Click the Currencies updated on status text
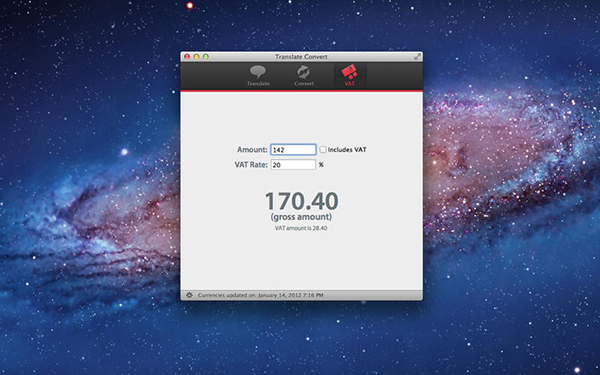600x375 pixels. point(261,295)
